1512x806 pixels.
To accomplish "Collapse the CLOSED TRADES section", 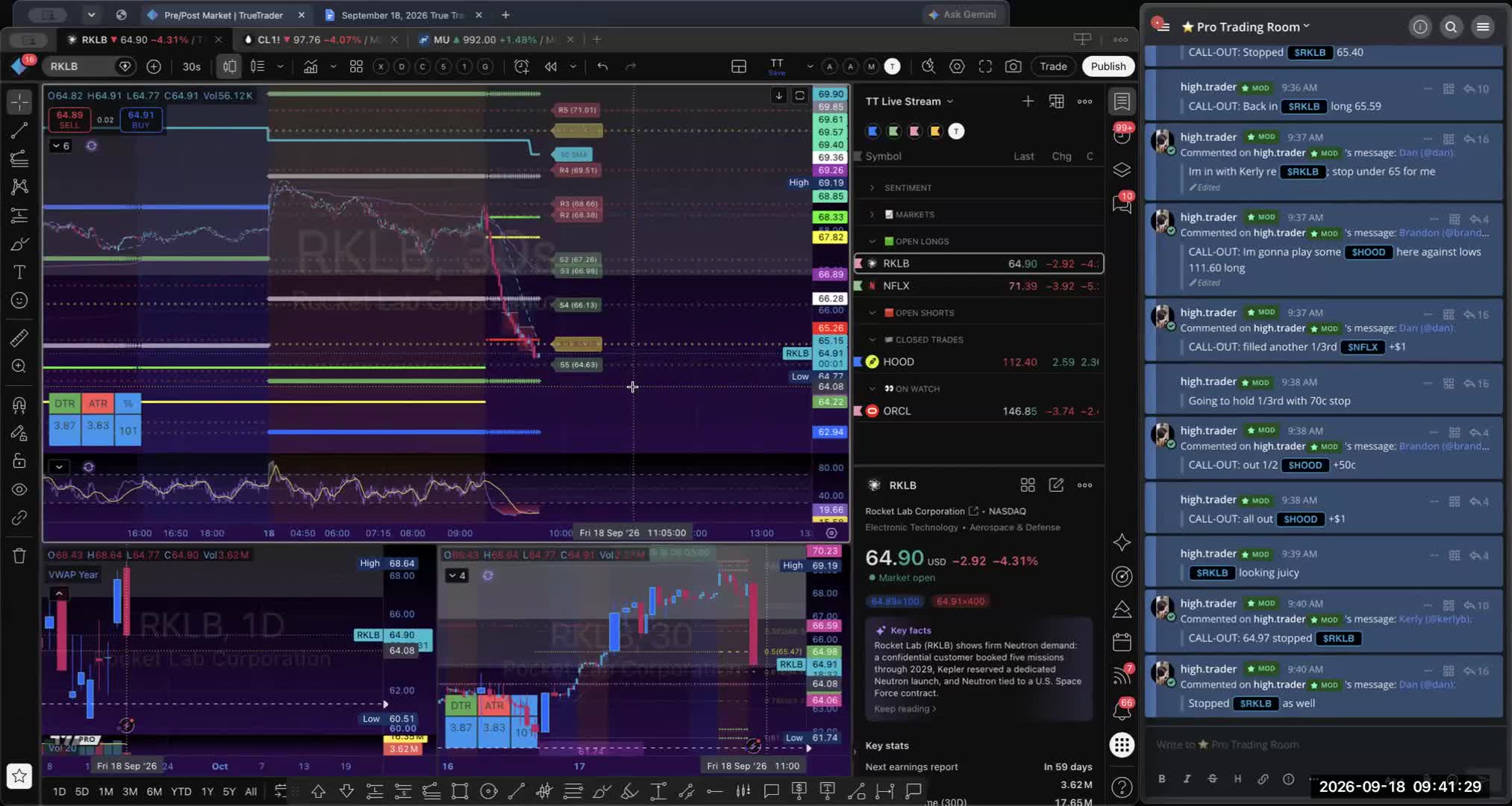I will [872, 340].
